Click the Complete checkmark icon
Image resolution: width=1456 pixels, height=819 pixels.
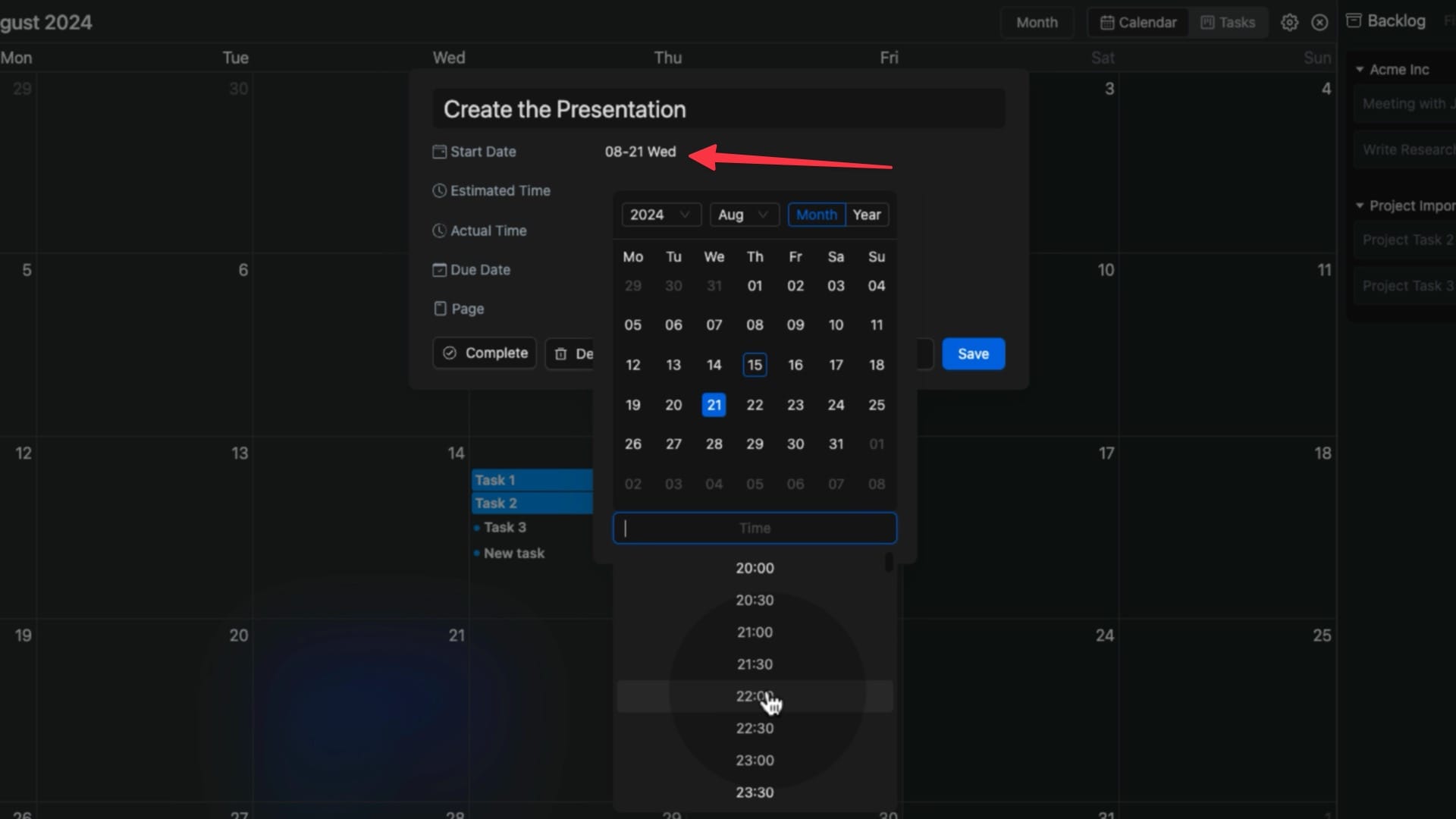pyautogui.click(x=451, y=353)
